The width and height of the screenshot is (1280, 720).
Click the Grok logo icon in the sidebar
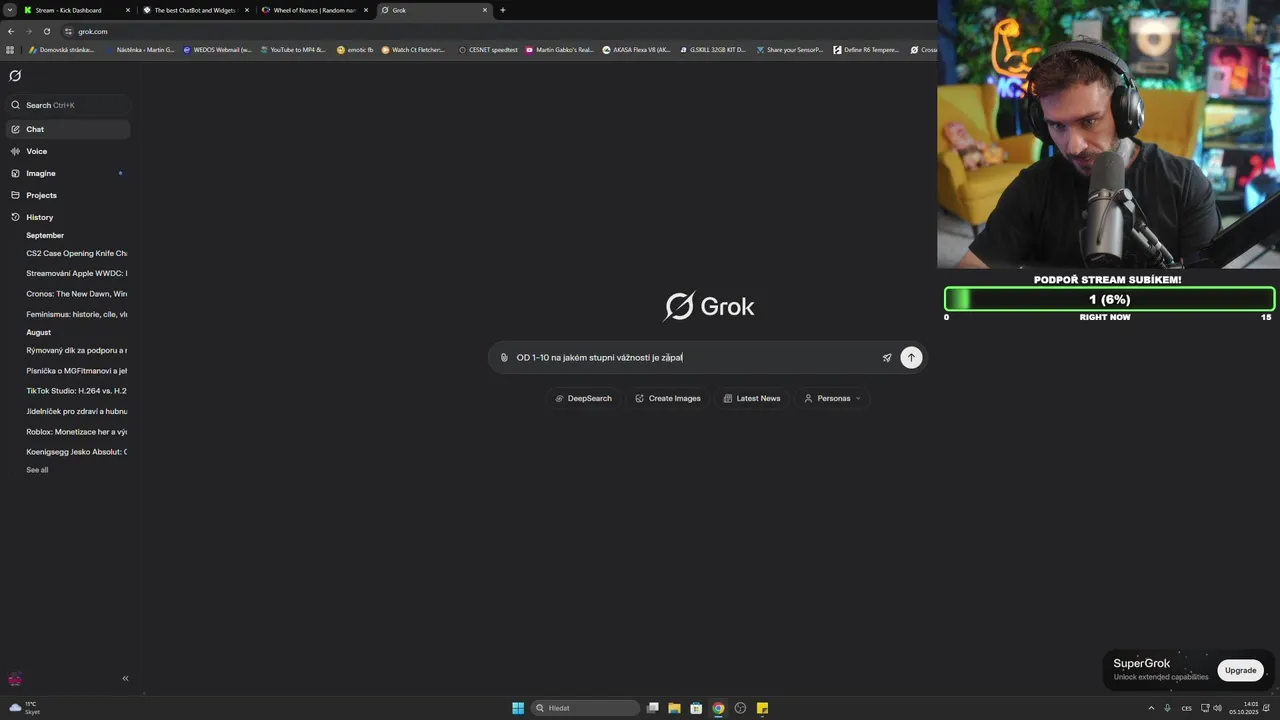coord(15,76)
